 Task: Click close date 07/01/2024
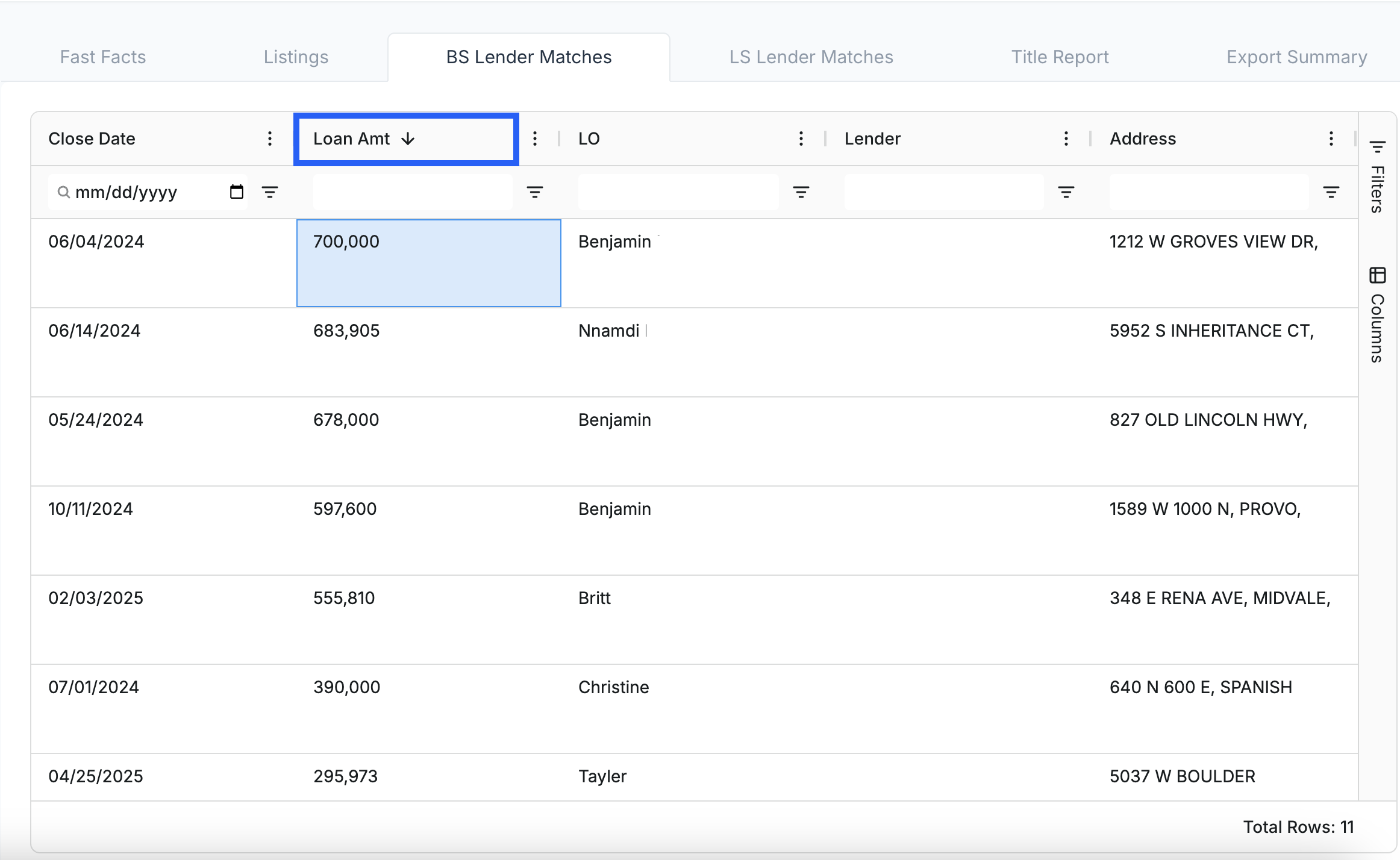94,687
